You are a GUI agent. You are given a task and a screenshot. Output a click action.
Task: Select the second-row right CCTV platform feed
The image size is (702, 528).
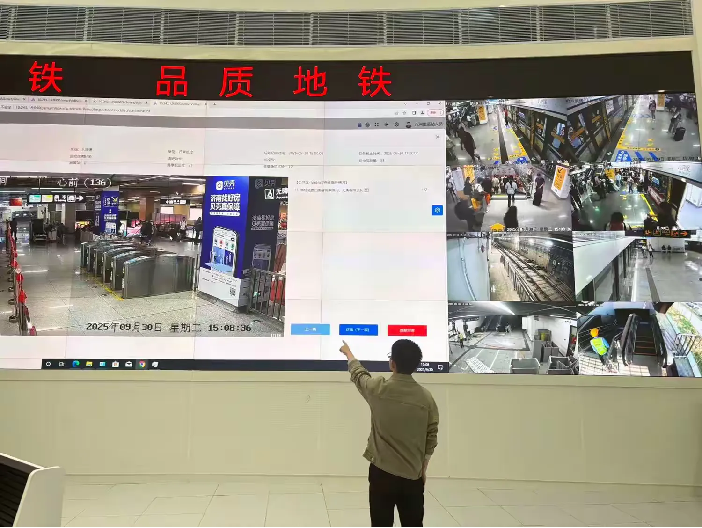(x=636, y=197)
